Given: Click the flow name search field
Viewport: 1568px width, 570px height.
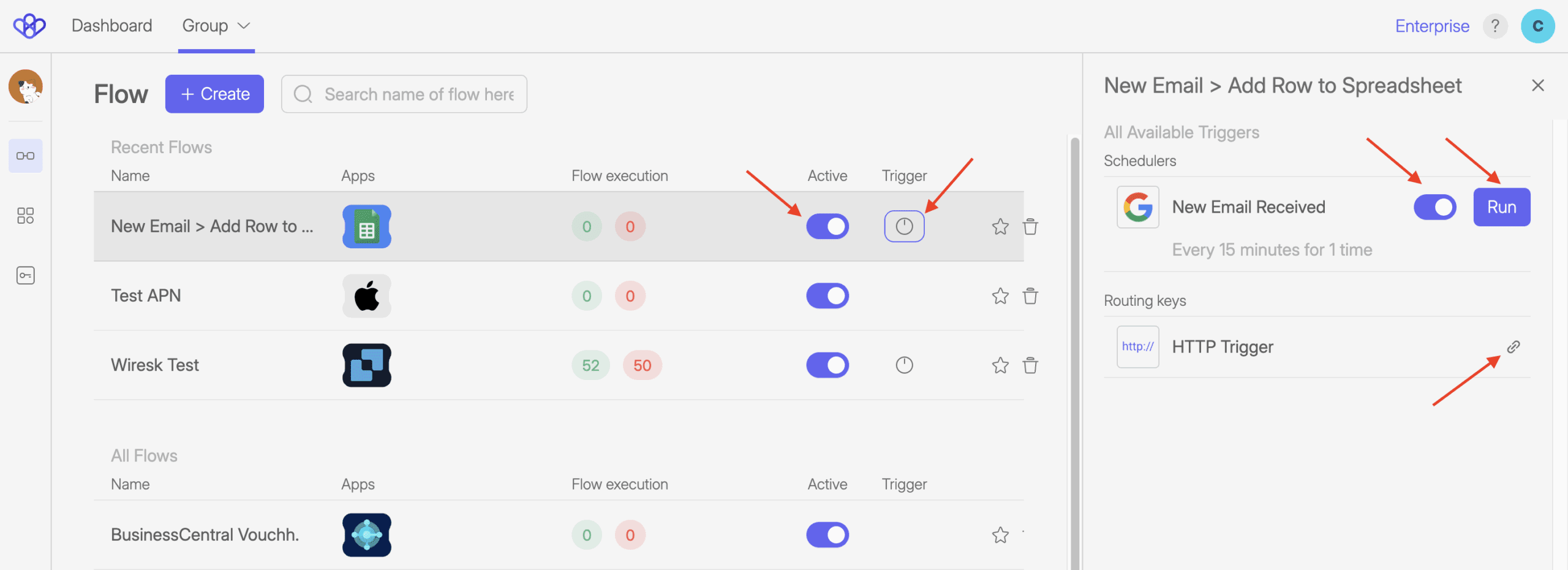Looking at the screenshot, I should pyautogui.click(x=419, y=94).
